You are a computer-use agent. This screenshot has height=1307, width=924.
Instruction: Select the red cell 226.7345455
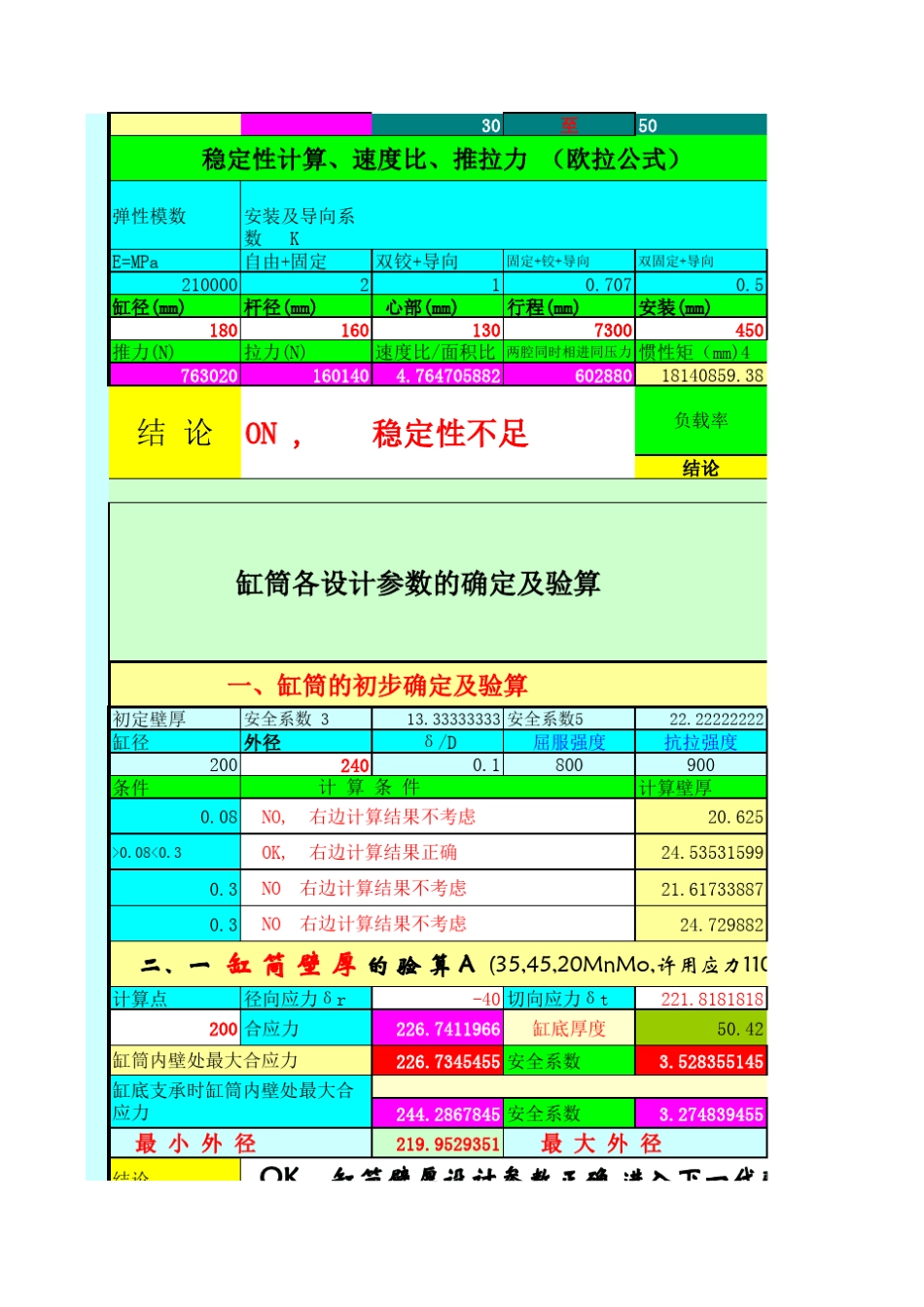tap(438, 1061)
